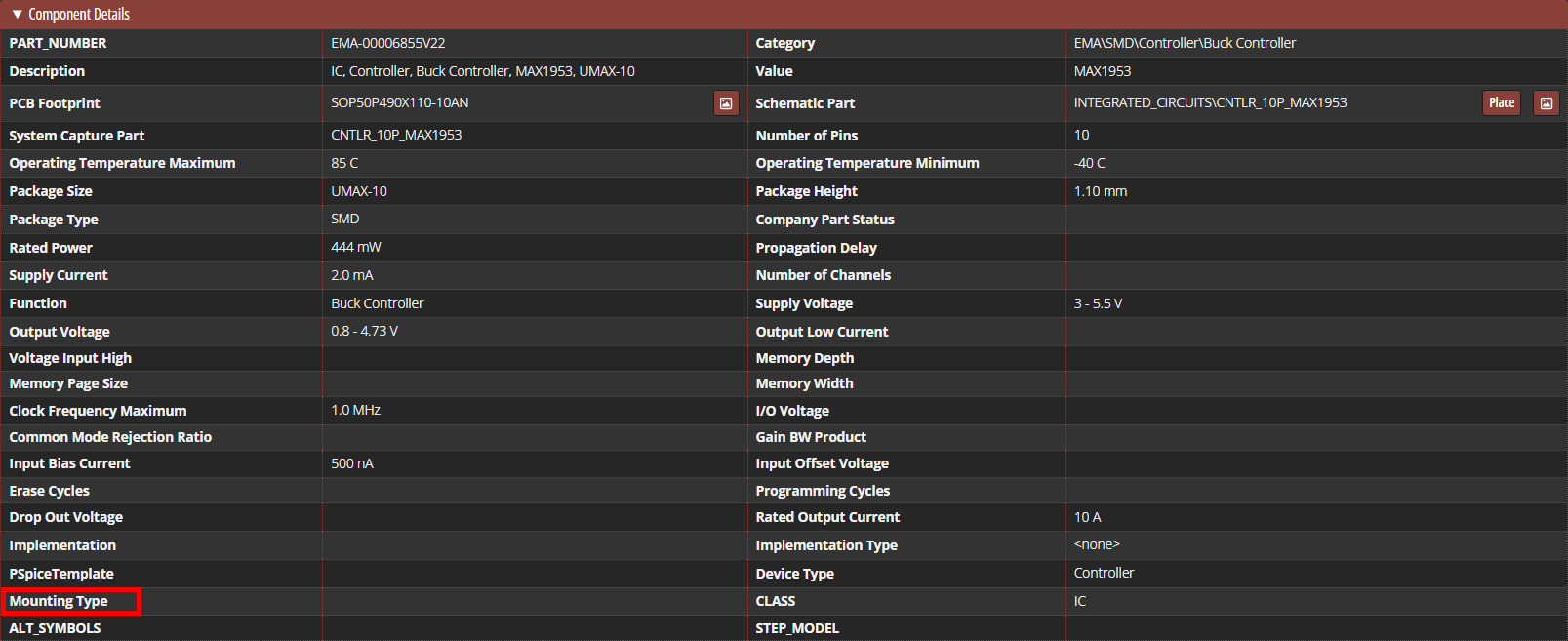Click the Voltage Input High label
The image size is (1568, 641).
pos(70,358)
